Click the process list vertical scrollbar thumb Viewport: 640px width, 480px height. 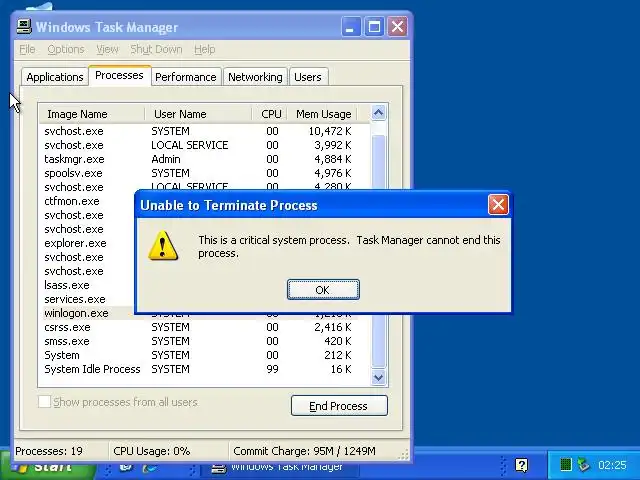tap(379, 251)
